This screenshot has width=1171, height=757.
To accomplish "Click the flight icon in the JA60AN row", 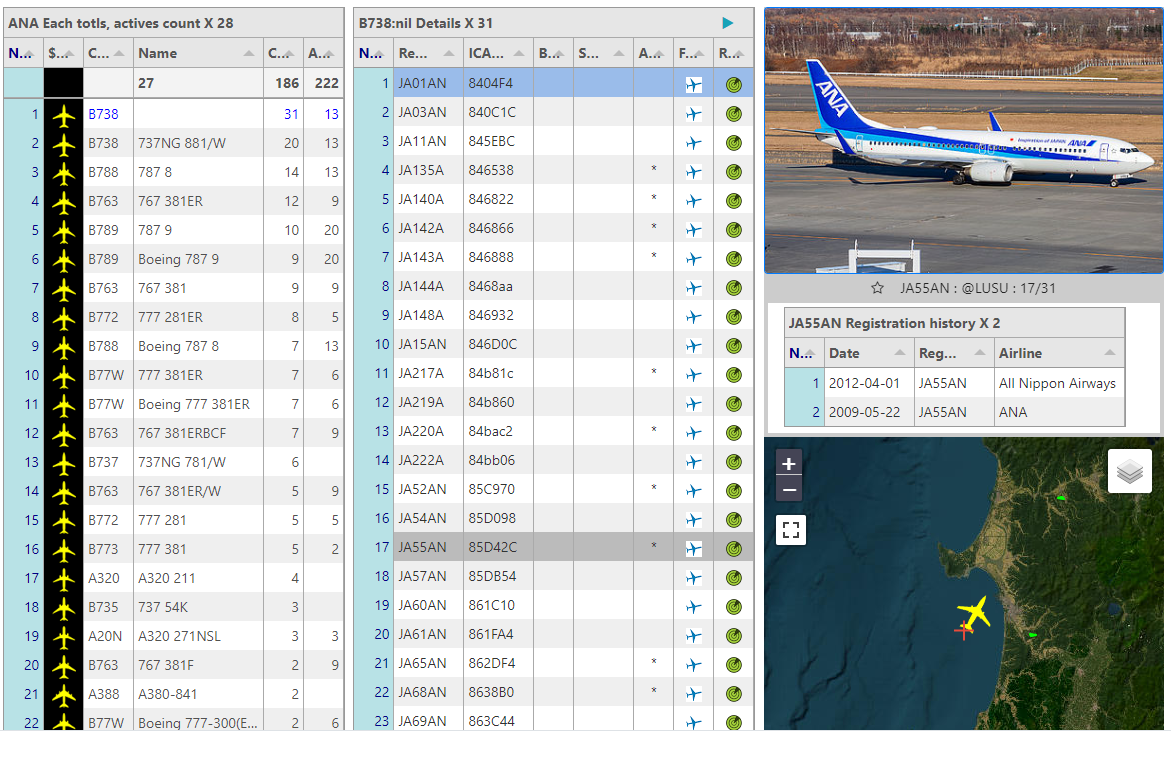I will [694, 607].
